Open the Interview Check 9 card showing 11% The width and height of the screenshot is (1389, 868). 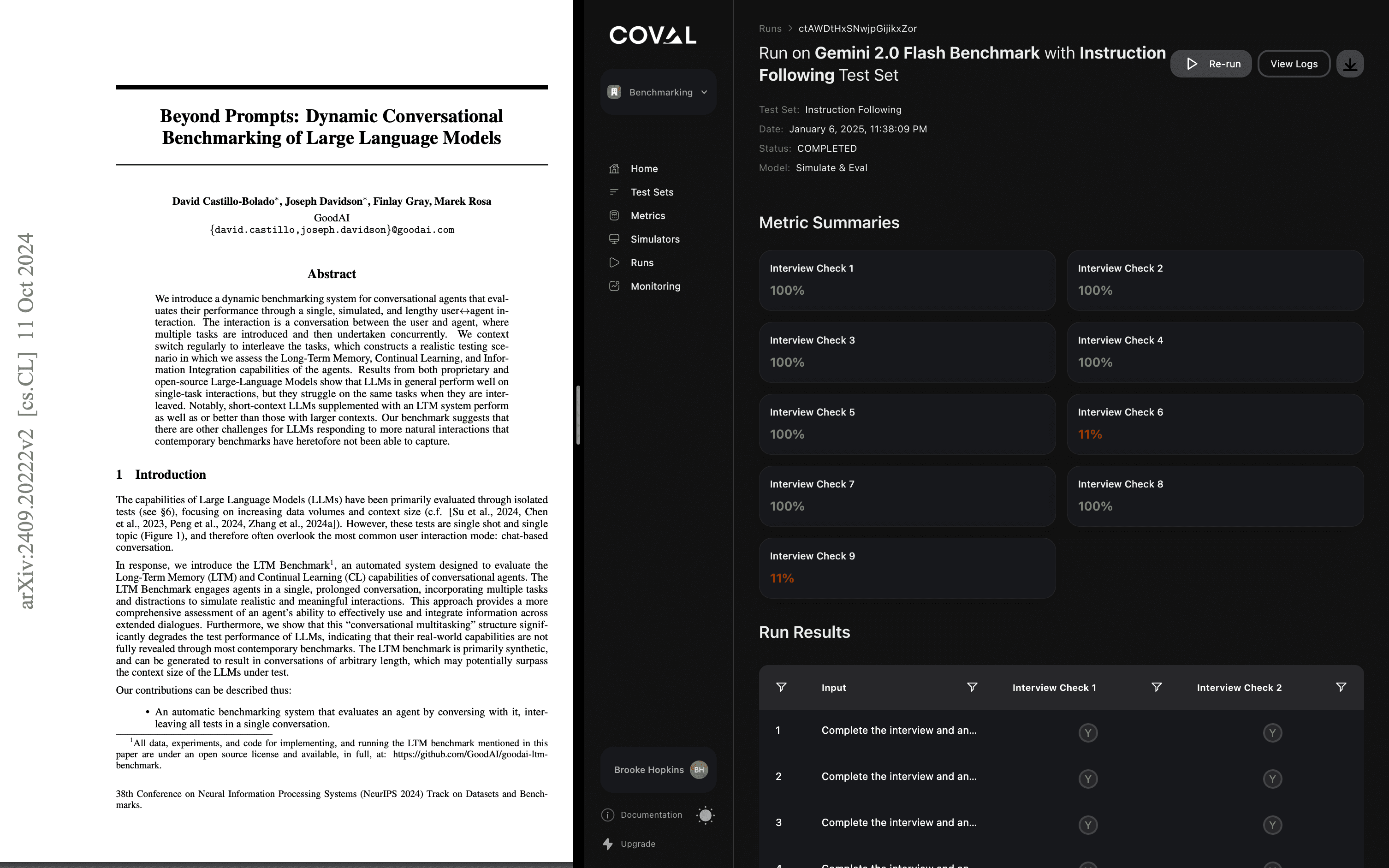(907, 568)
